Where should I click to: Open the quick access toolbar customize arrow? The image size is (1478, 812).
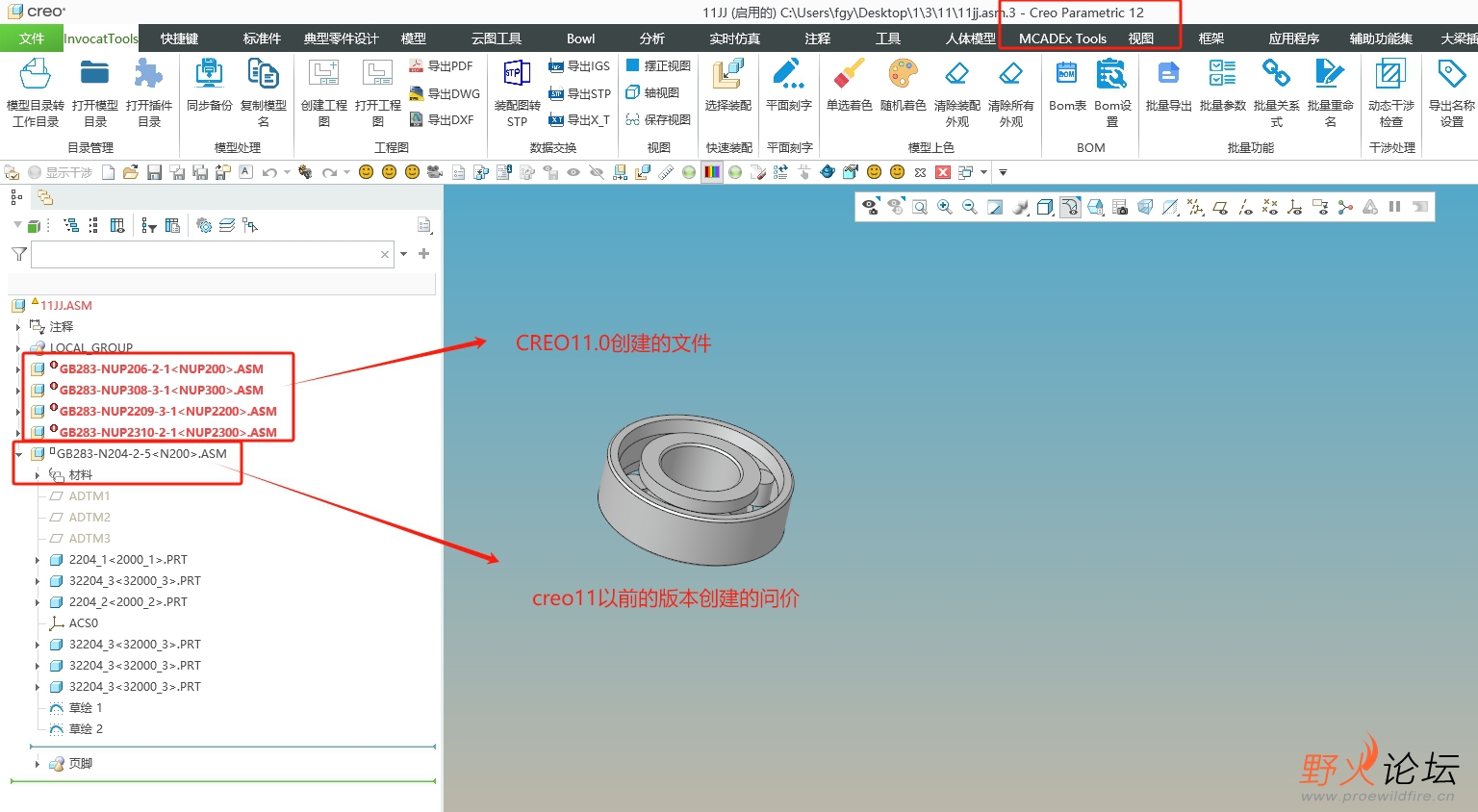tap(1003, 172)
